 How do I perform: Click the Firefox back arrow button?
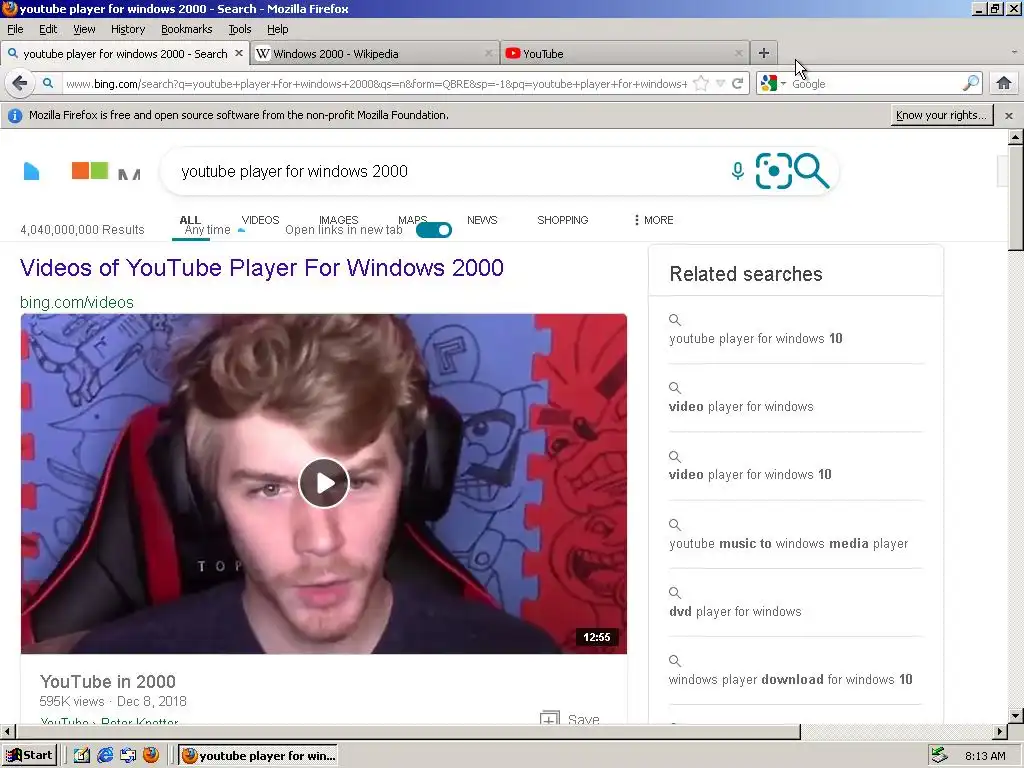(20, 84)
